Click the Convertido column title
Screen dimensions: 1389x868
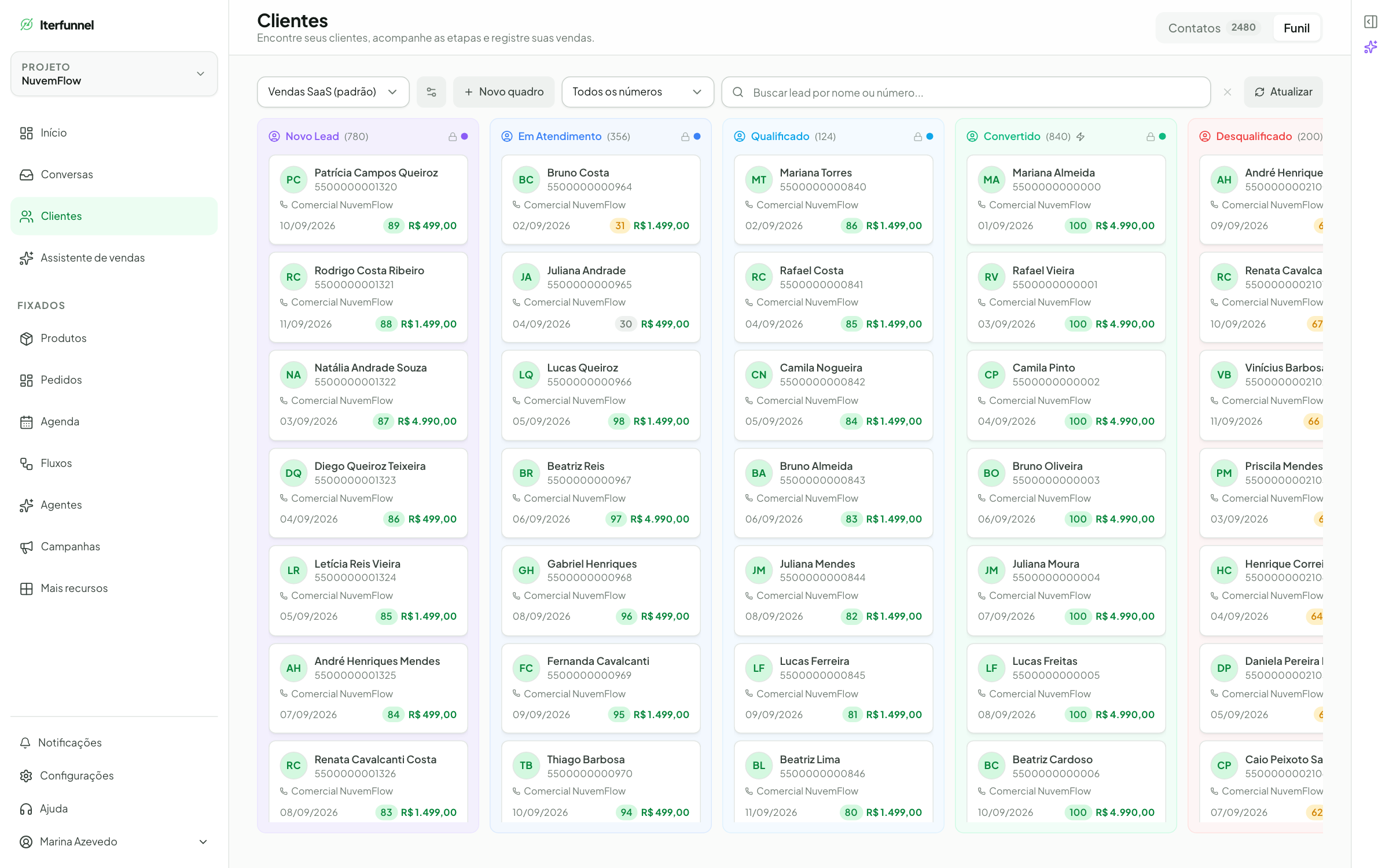click(1012, 137)
